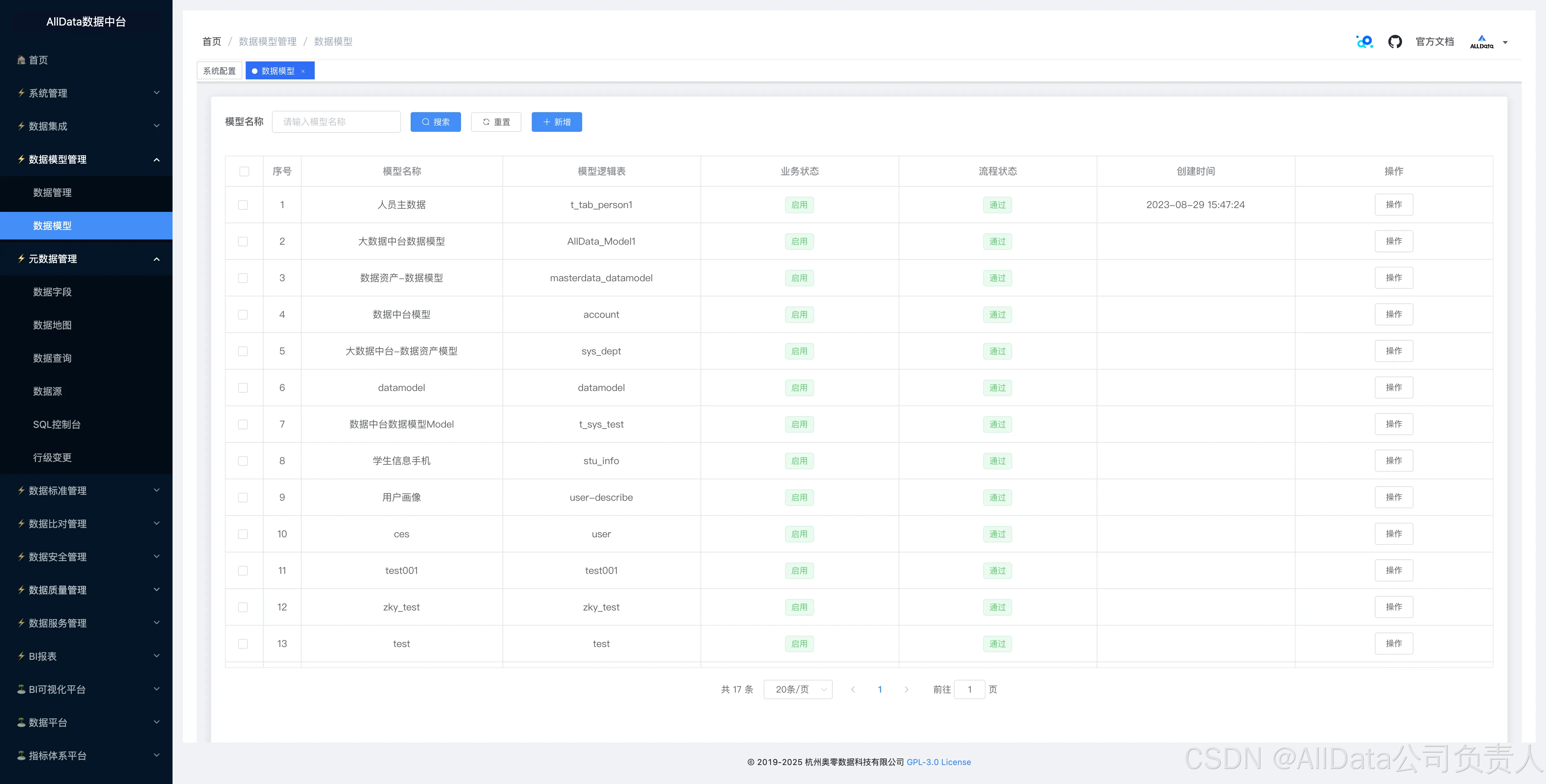Click the lightning icon next to 系统管理

22,93
